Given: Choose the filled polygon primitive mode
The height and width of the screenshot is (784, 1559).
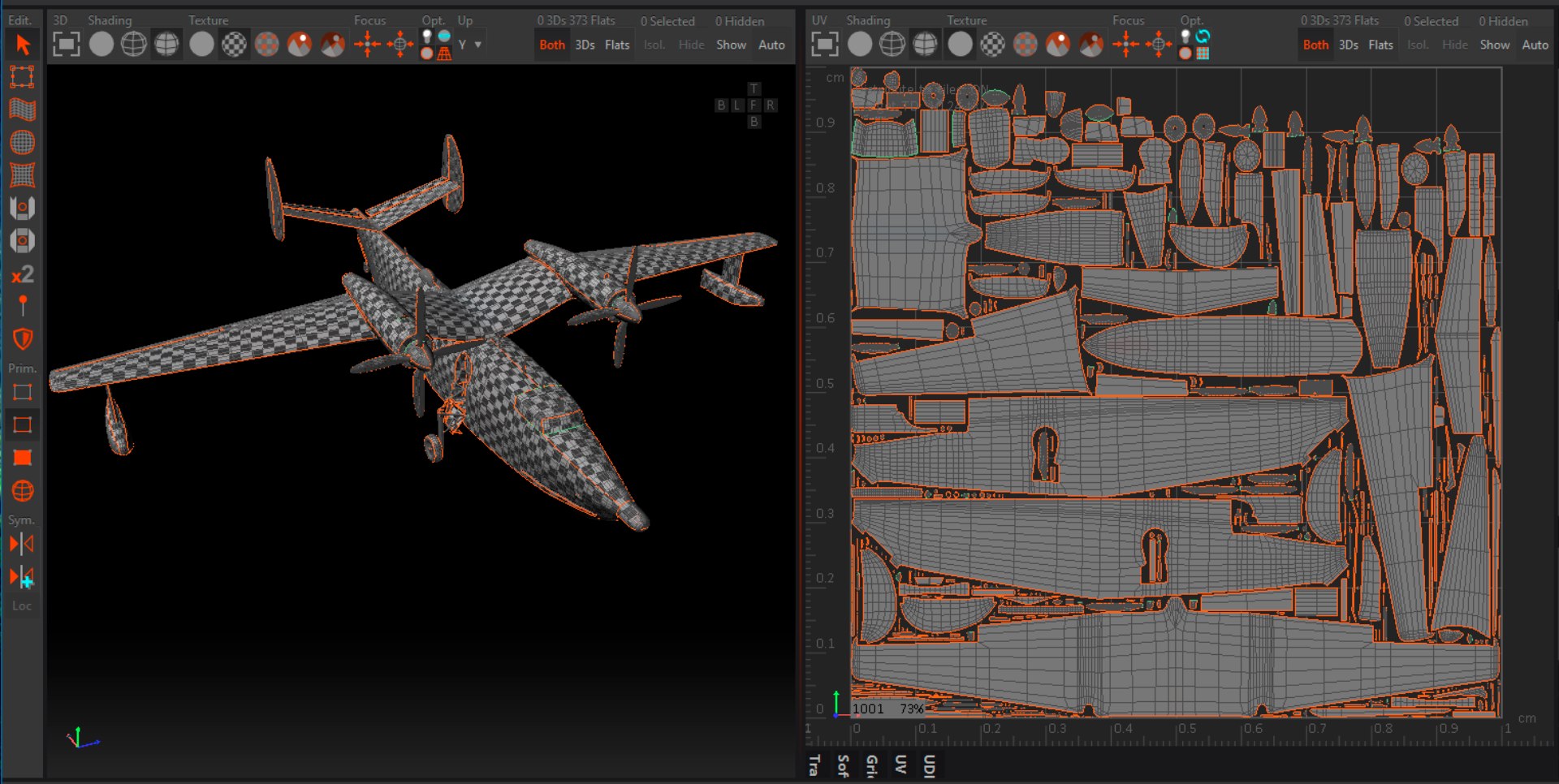Looking at the screenshot, I should (x=23, y=458).
